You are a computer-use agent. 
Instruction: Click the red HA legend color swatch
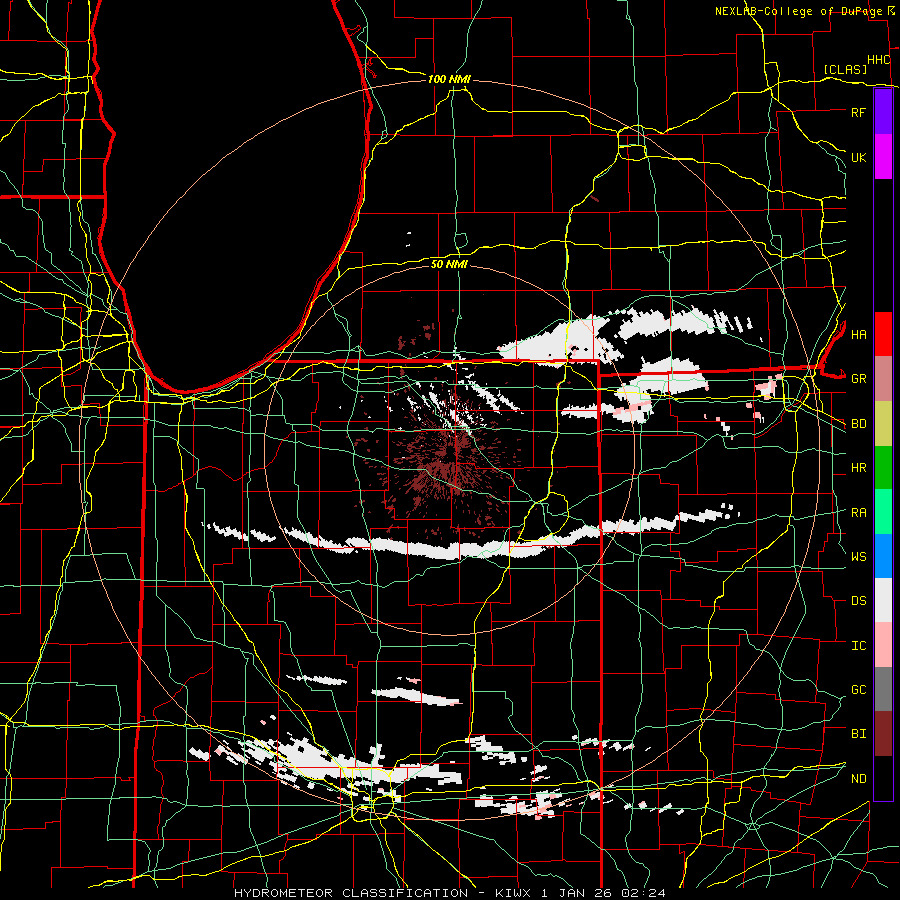pos(883,334)
